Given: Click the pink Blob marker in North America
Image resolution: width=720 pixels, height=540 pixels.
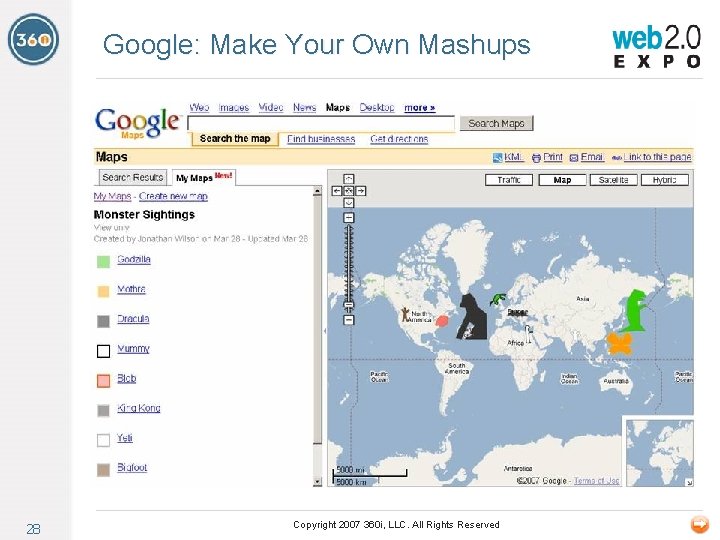Looking at the screenshot, I should coord(442,321).
